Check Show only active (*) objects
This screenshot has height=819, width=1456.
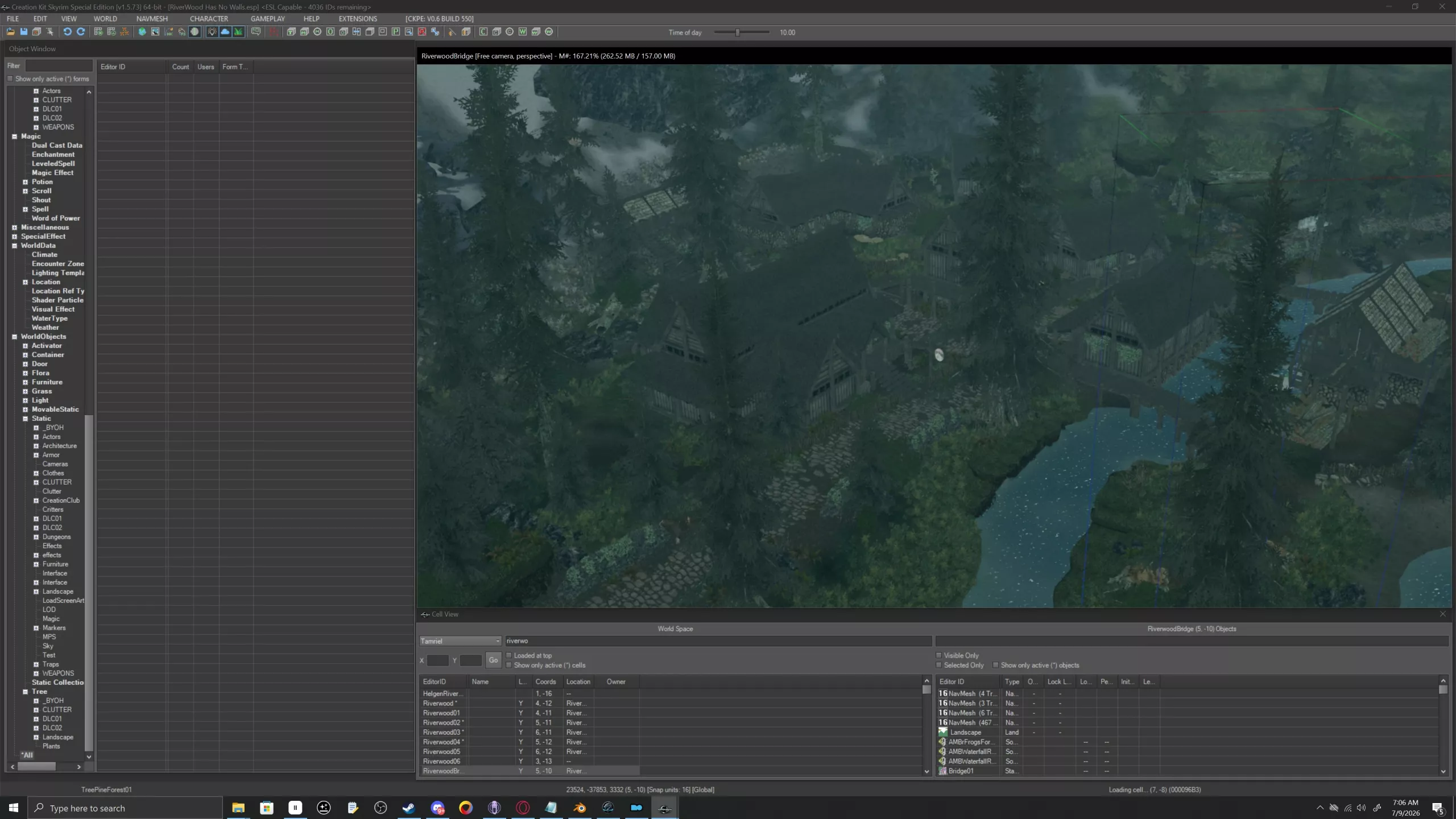[x=996, y=665]
